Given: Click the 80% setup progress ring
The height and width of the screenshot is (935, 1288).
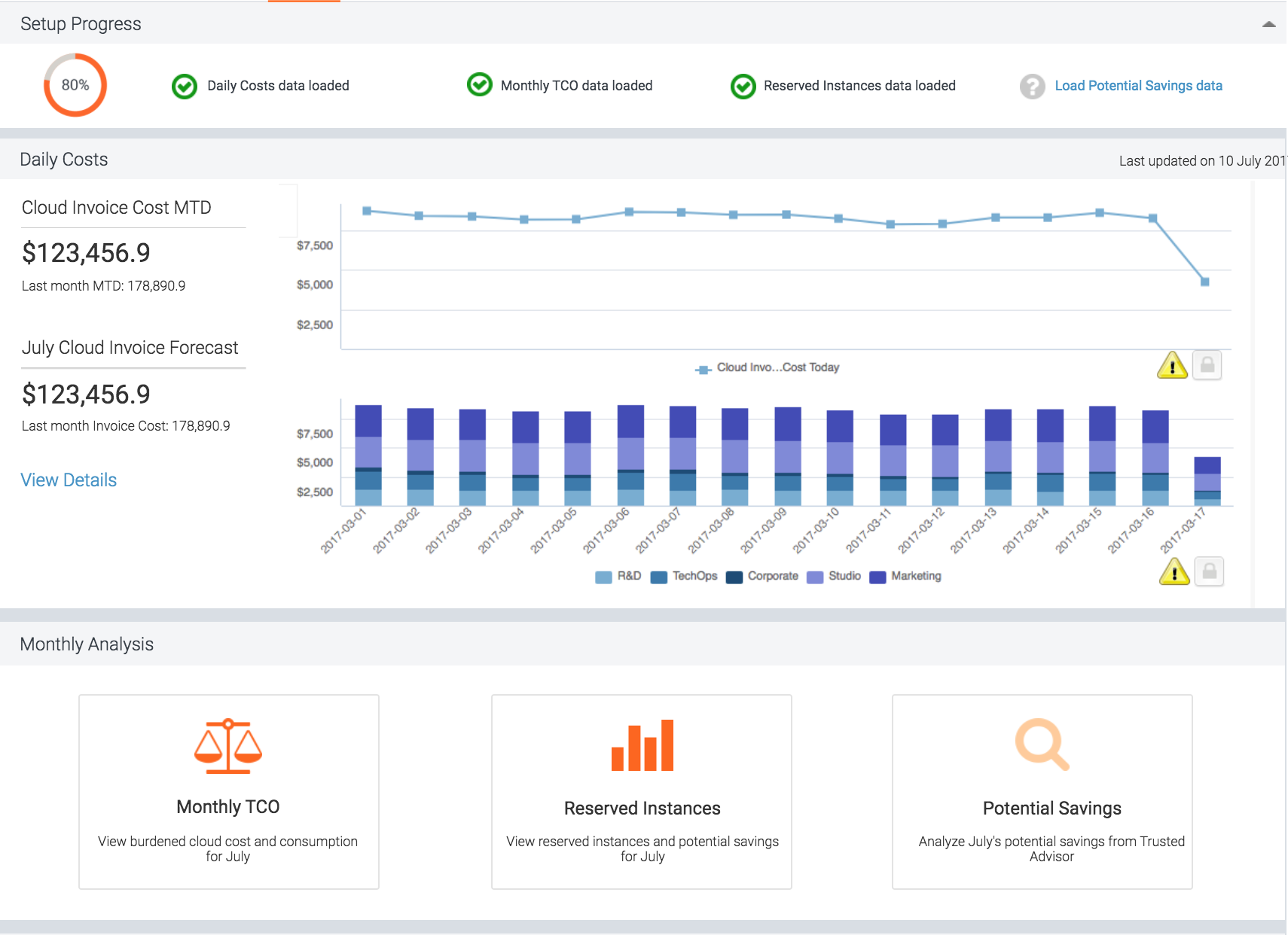Looking at the screenshot, I should (75, 85).
